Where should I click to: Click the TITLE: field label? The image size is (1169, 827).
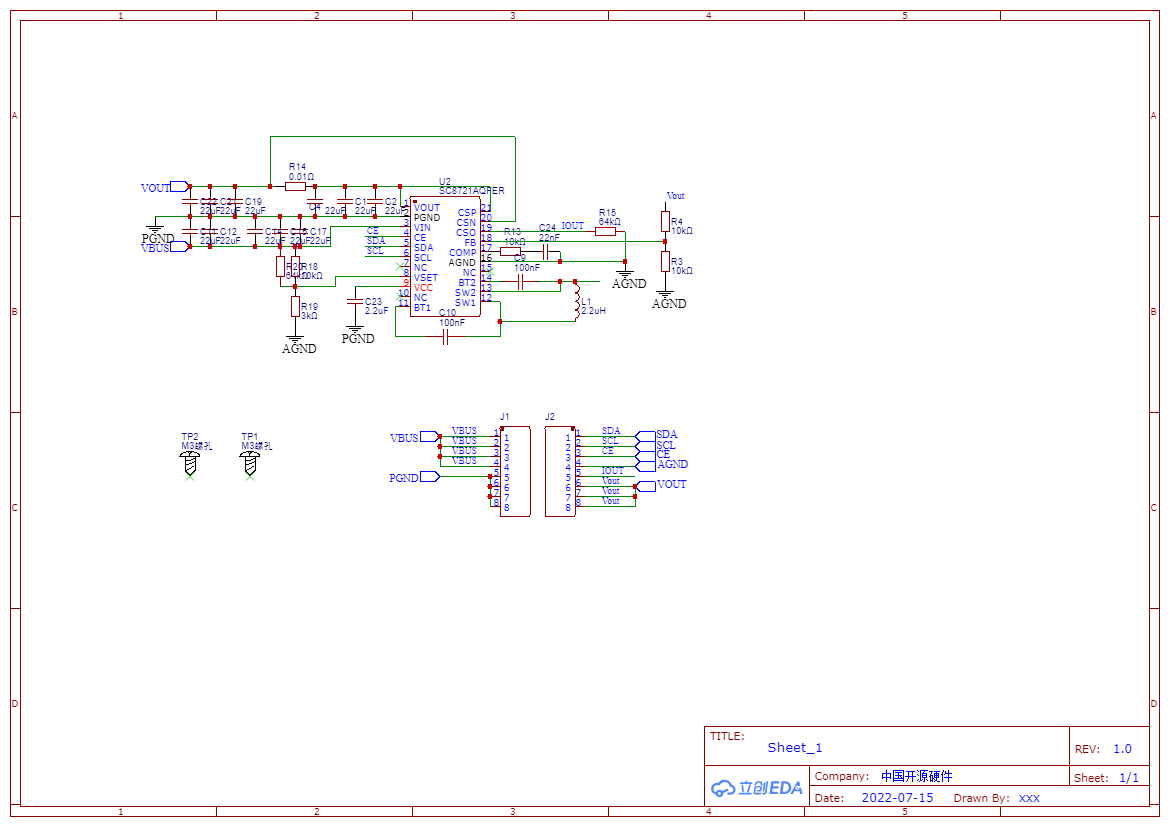coord(727,736)
